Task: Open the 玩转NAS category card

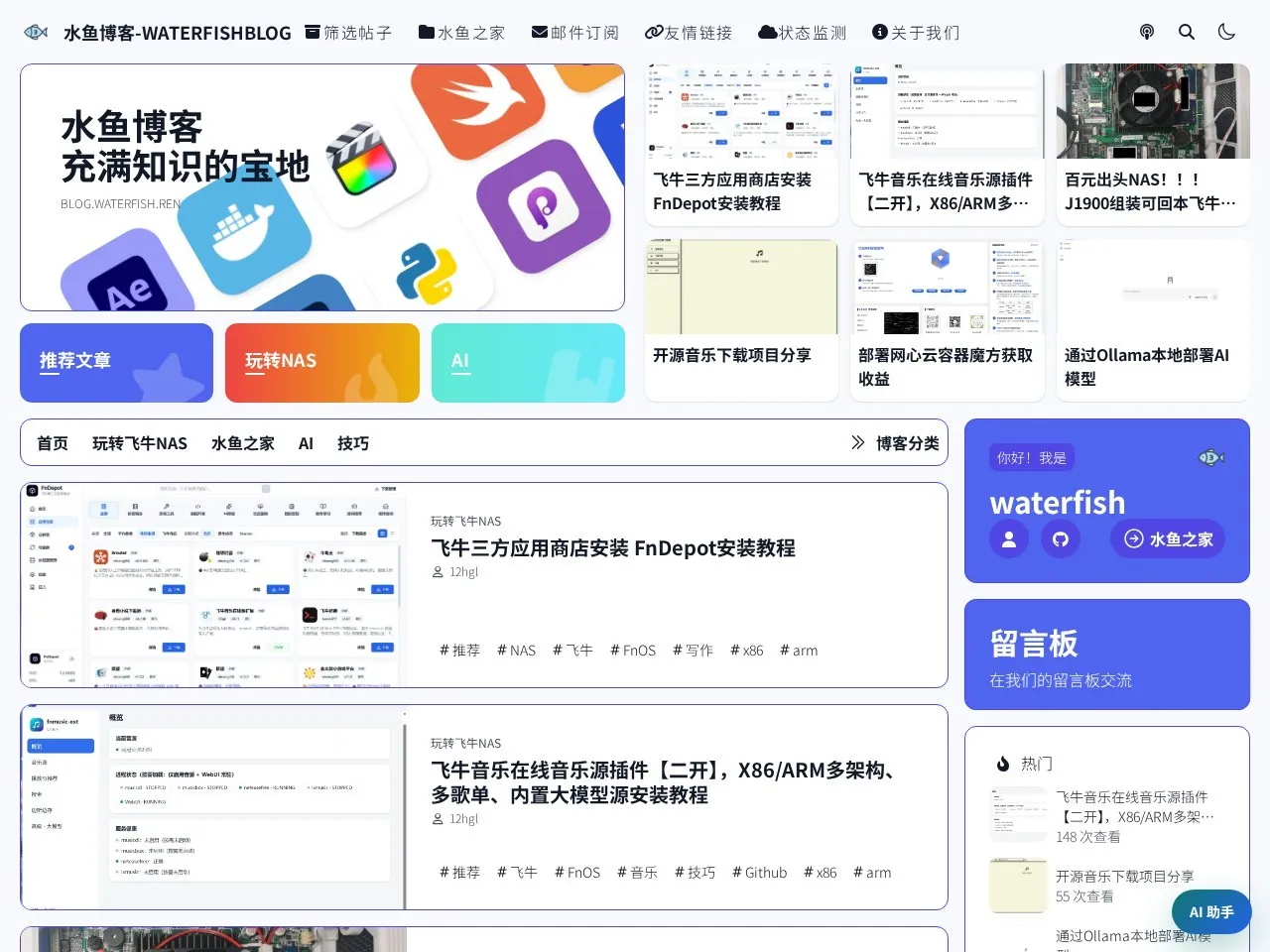Action: 322,363
